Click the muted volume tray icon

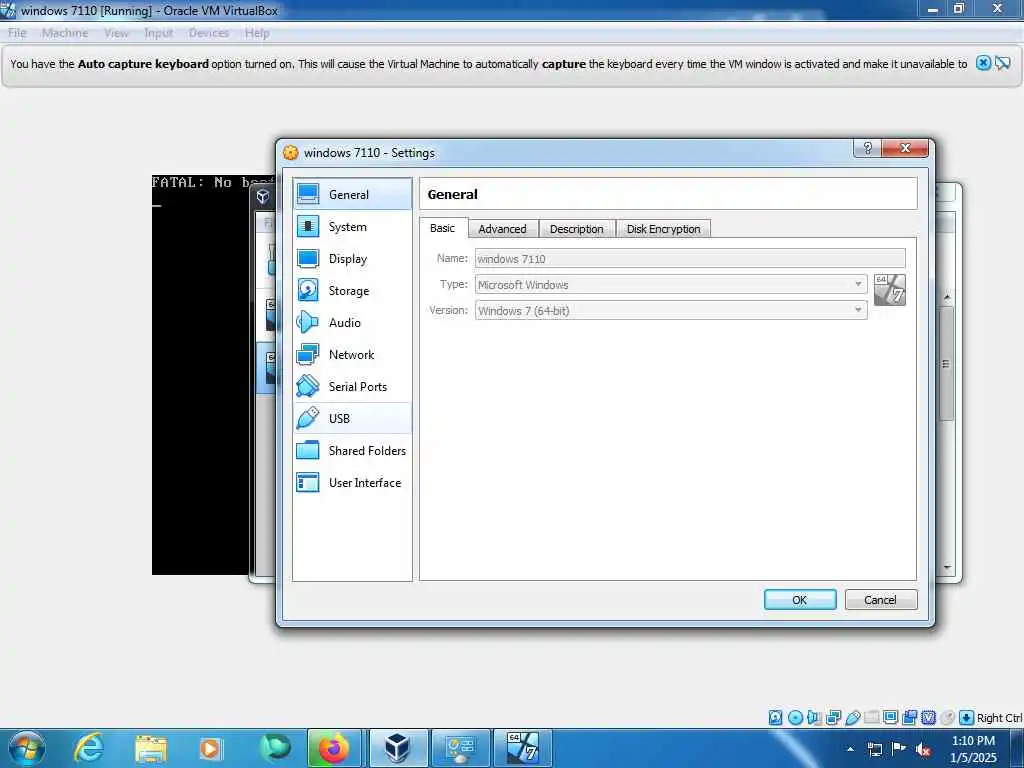tap(923, 749)
